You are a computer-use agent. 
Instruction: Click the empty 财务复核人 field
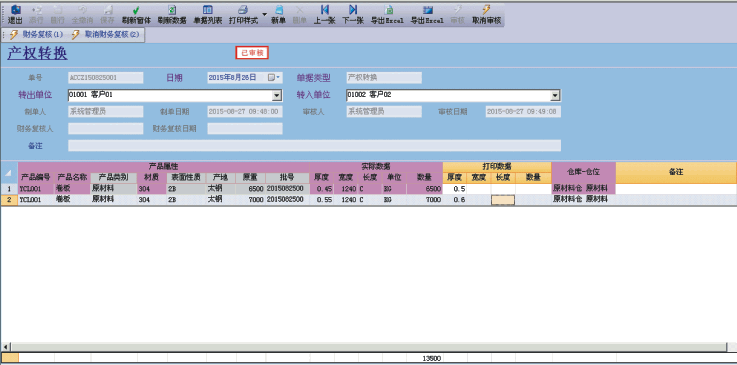[x=106, y=129]
